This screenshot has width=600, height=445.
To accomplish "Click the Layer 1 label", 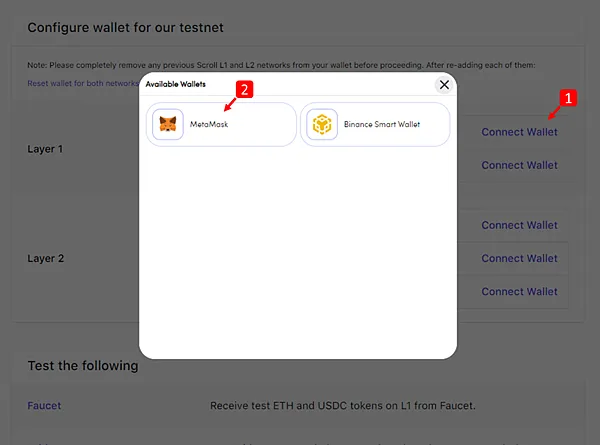I will point(45,149).
